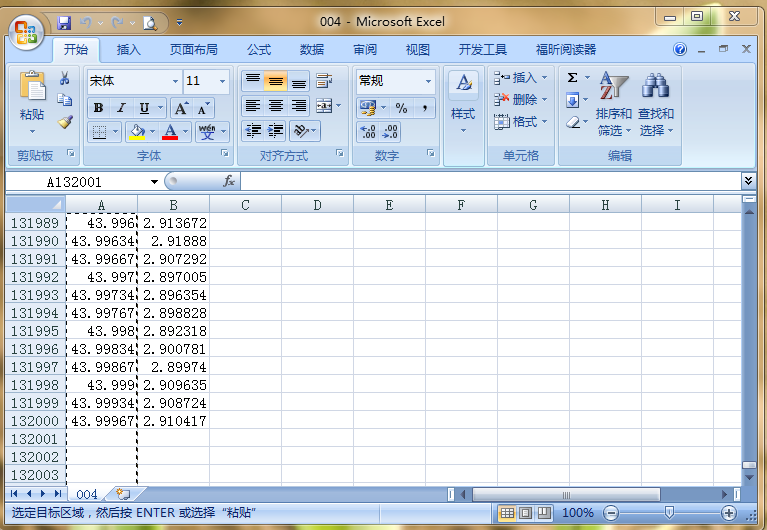Switch to the 审阅 tab
The width and height of the screenshot is (767, 530).
[x=365, y=49]
